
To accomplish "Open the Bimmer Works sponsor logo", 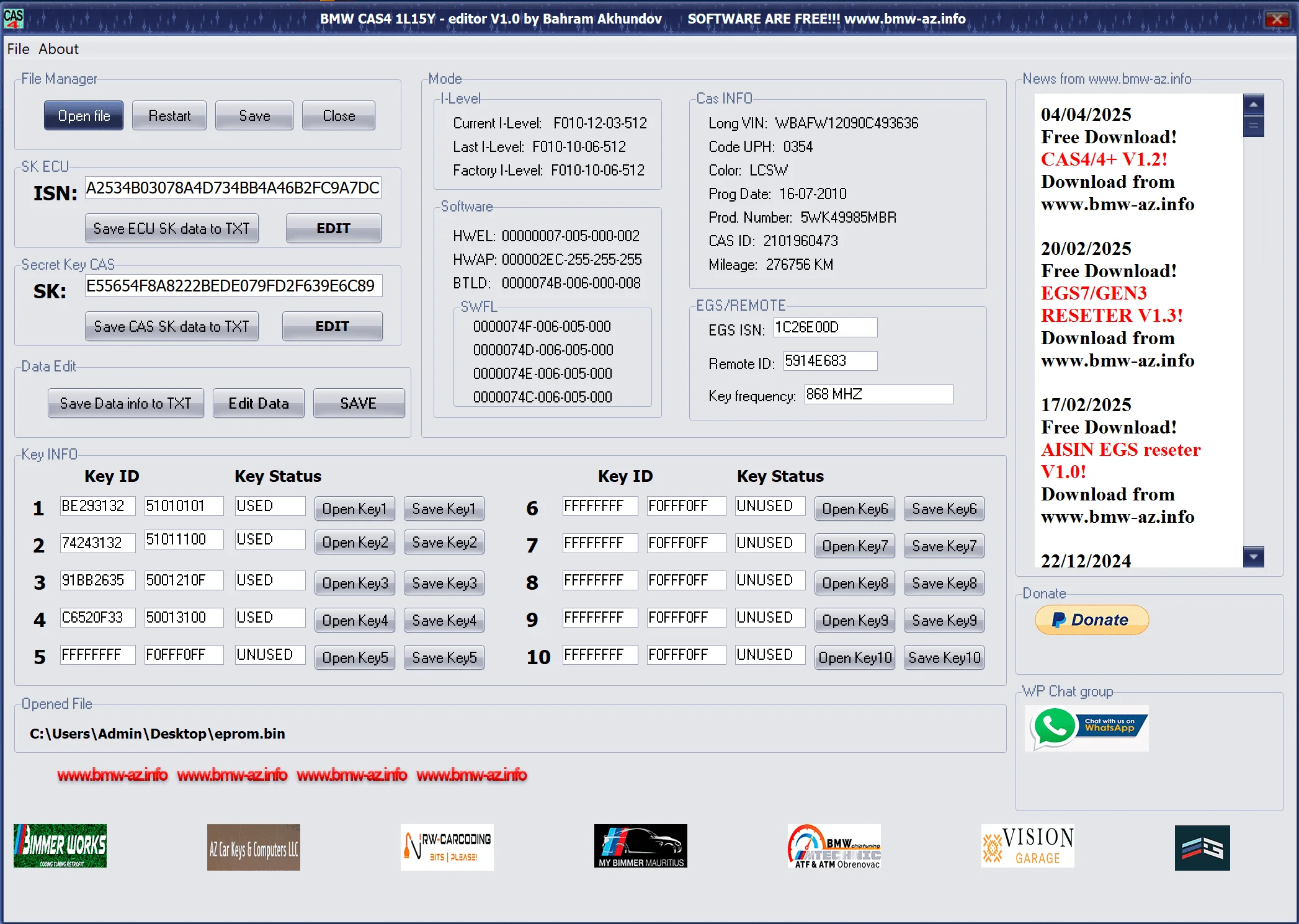I will (60, 846).
